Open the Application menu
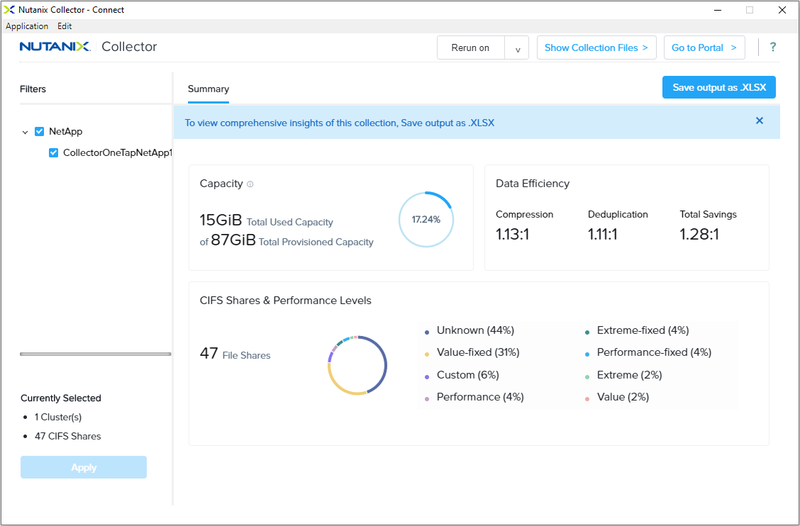The image size is (800, 526). click(27, 26)
